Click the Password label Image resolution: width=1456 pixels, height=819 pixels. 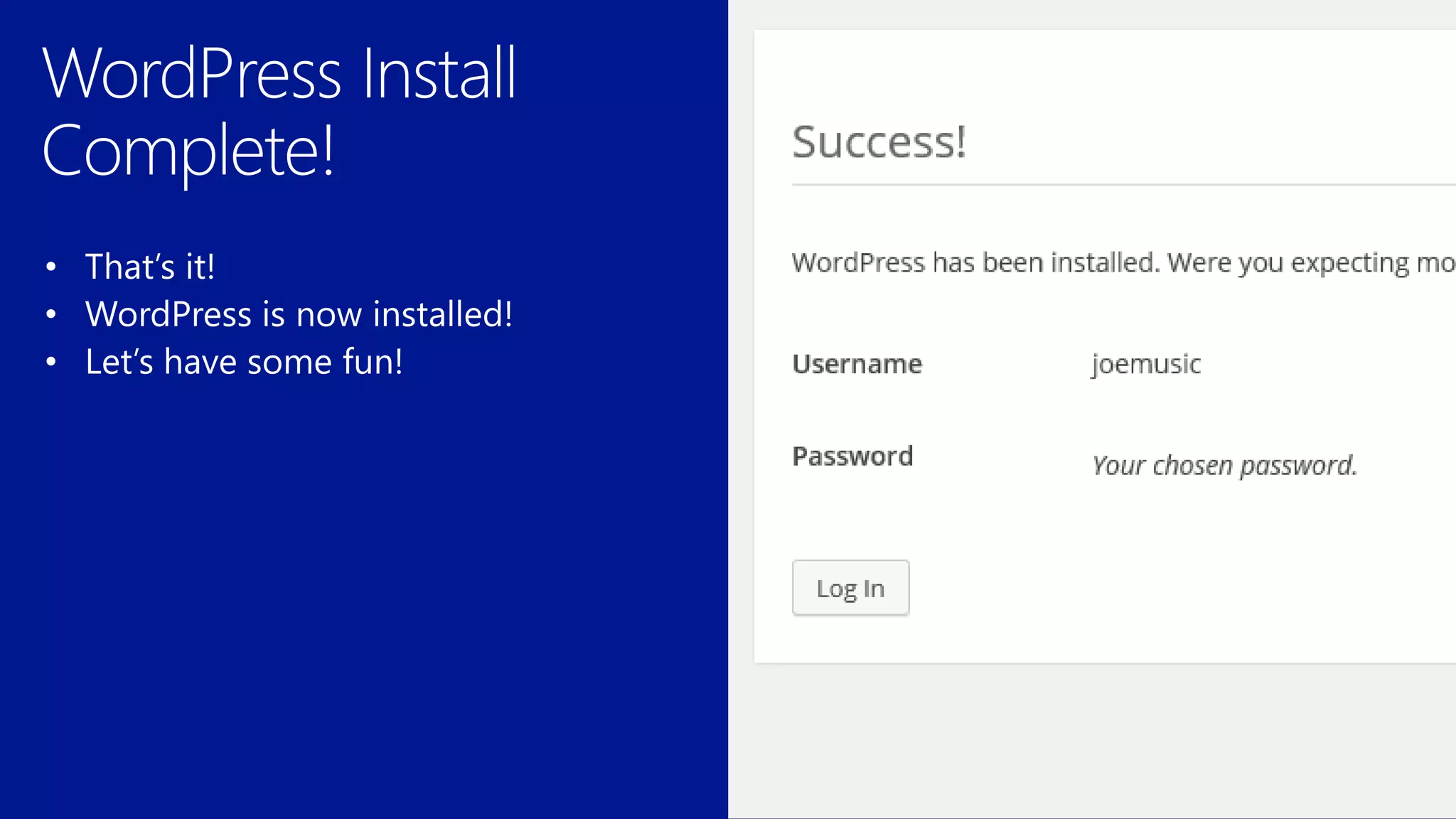(x=852, y=456)
